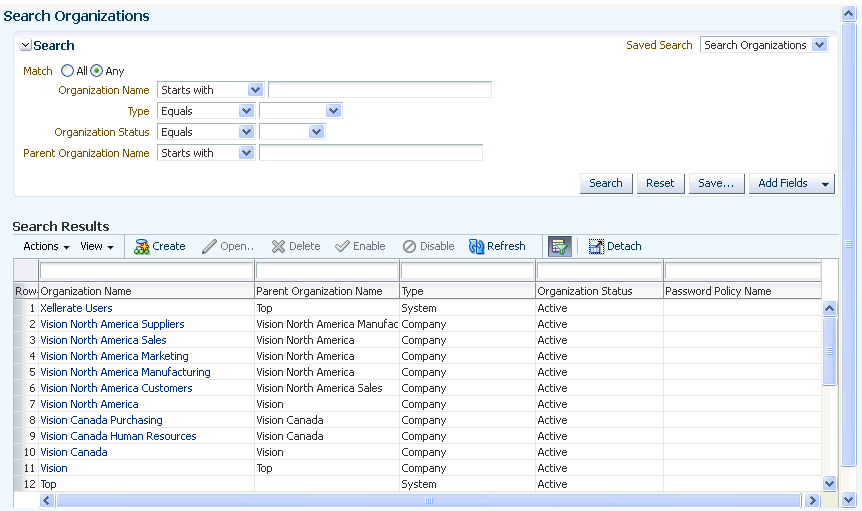Click the Disable circle icon
This screenshot has width=862, height=511.
coord(409,247)
